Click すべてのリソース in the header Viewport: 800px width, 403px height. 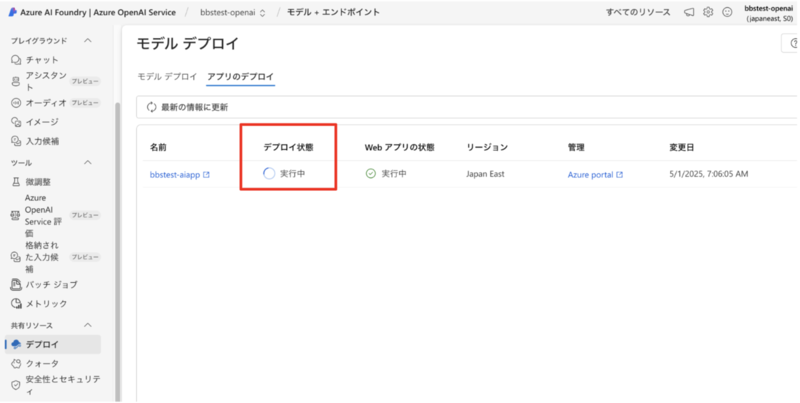(638, 12)
